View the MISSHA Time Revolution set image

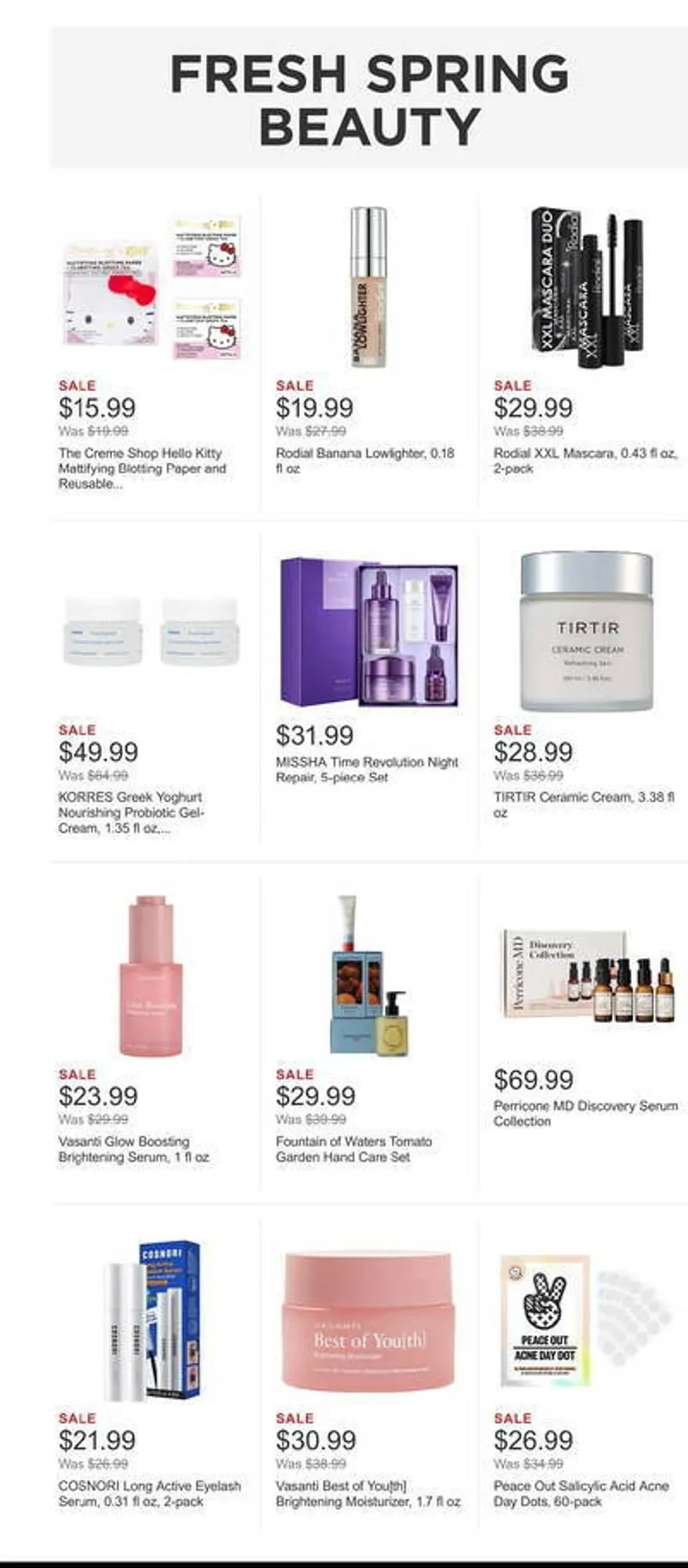370,630
